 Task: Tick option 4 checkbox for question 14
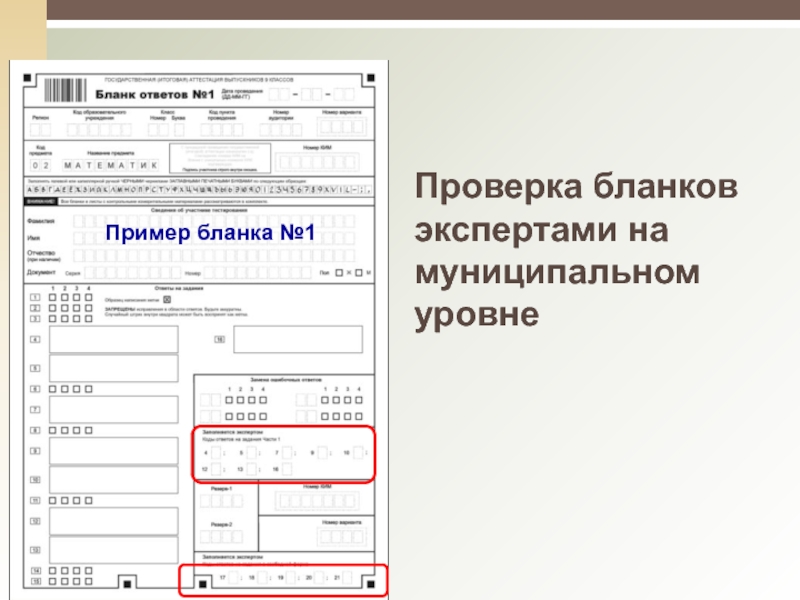click(x=89, y=570)
